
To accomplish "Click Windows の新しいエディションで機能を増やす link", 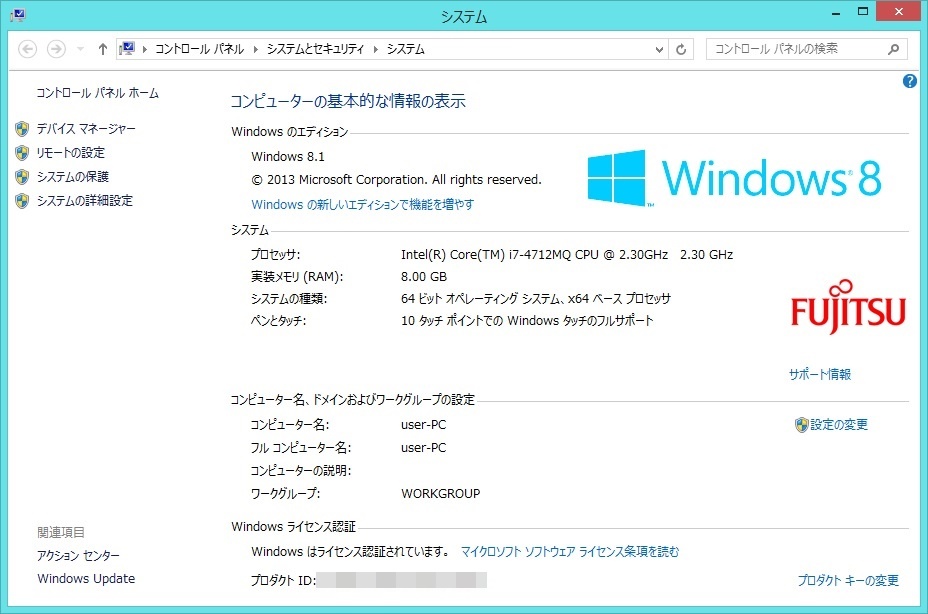I will pyautogui.click(x=363, y=204).
